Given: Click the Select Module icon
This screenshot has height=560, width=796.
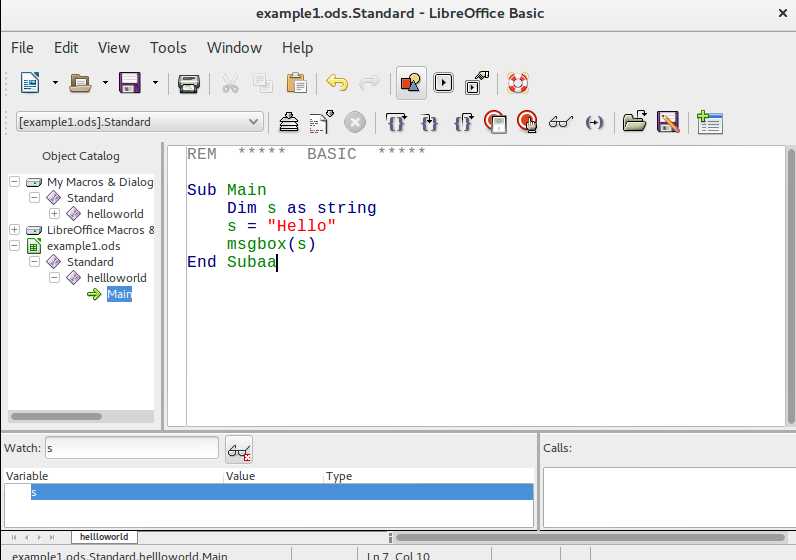Looking at the screenshot, I should click(477, 83).
